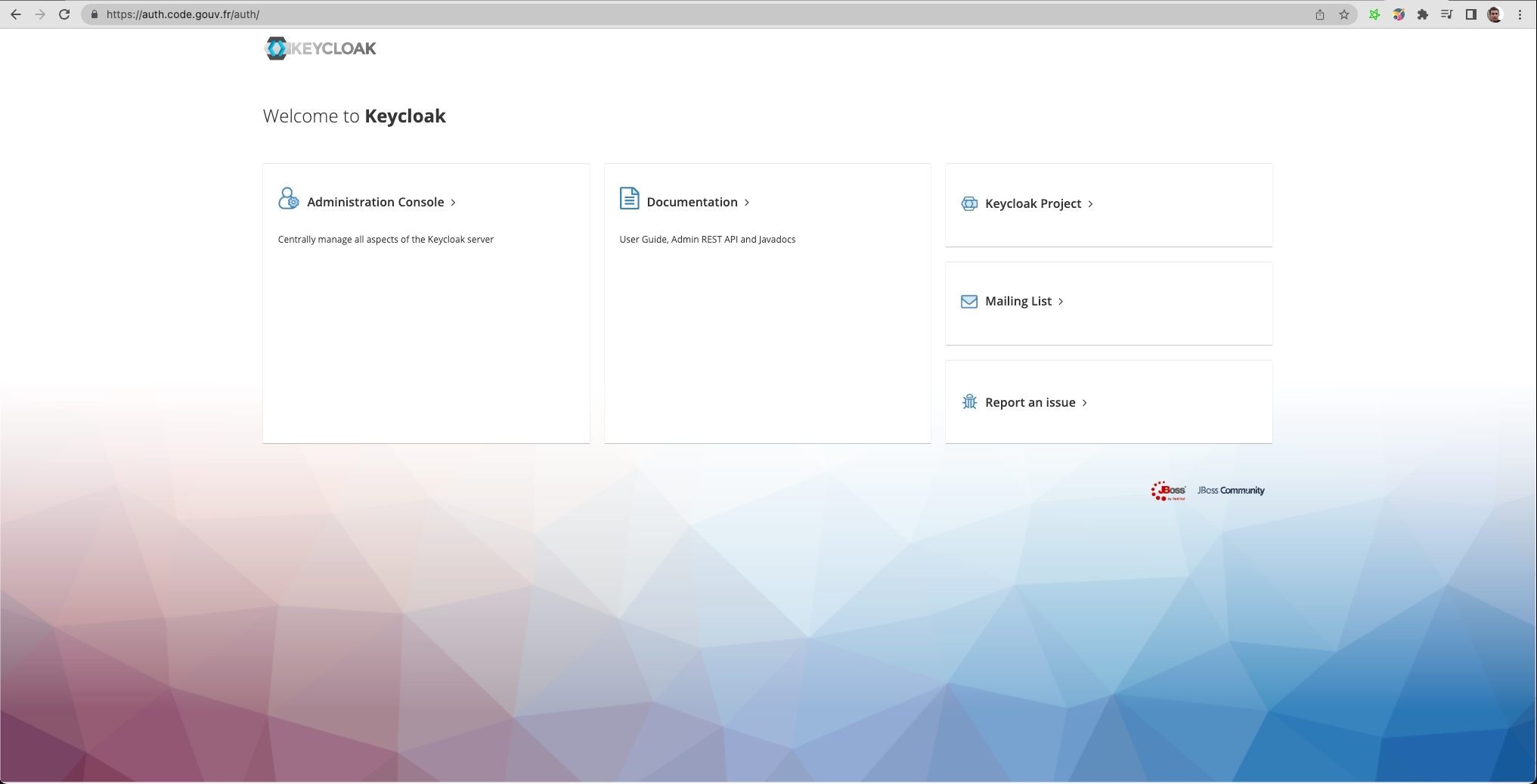Toggle the browser side panel

(1471, 14)
